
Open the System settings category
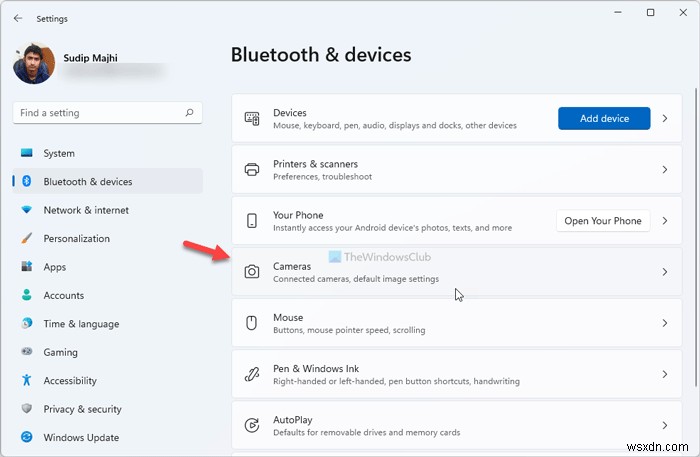(108, 153)
